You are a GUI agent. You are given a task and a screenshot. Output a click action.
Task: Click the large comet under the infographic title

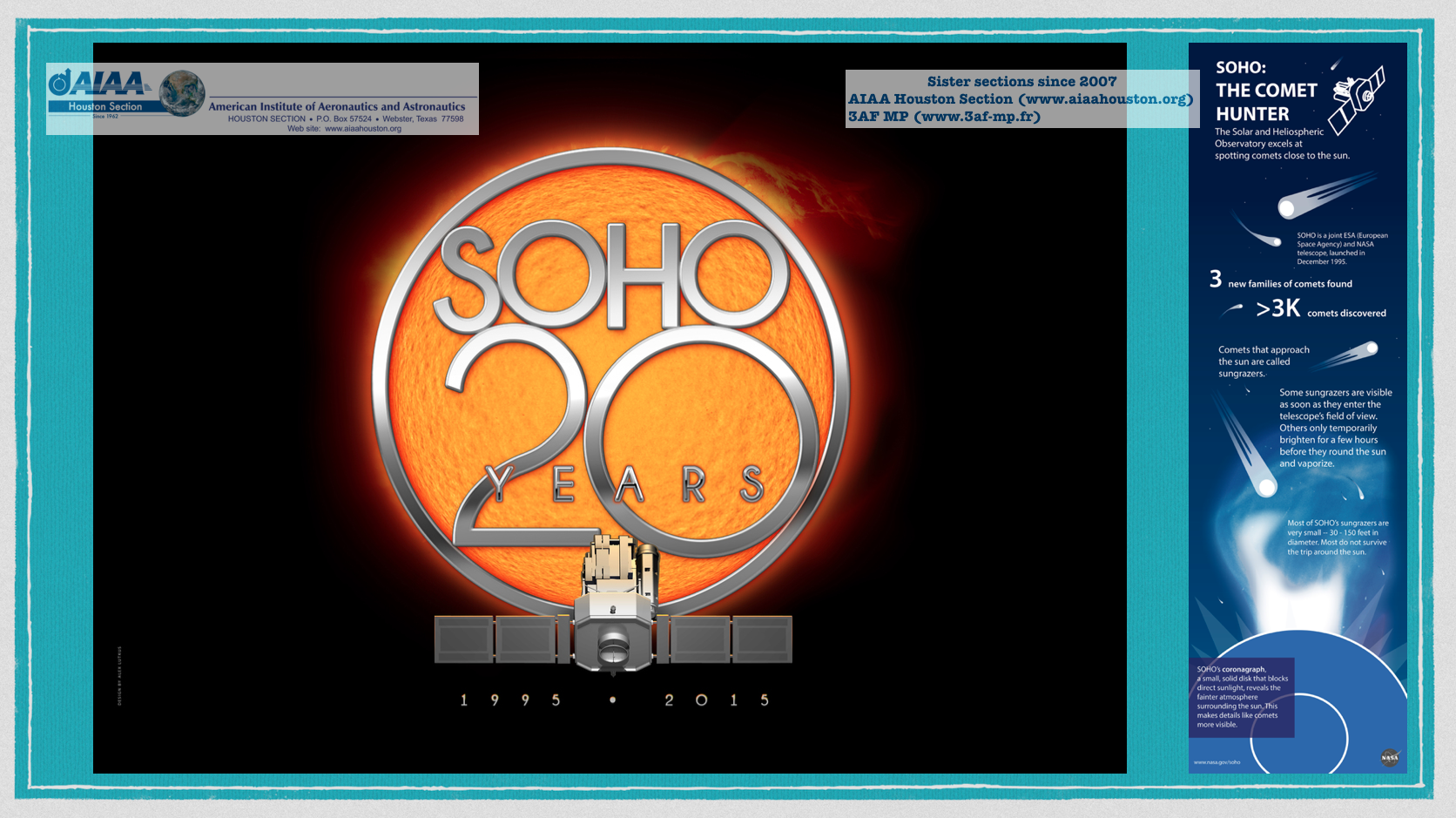click(x=1324, y=195)
